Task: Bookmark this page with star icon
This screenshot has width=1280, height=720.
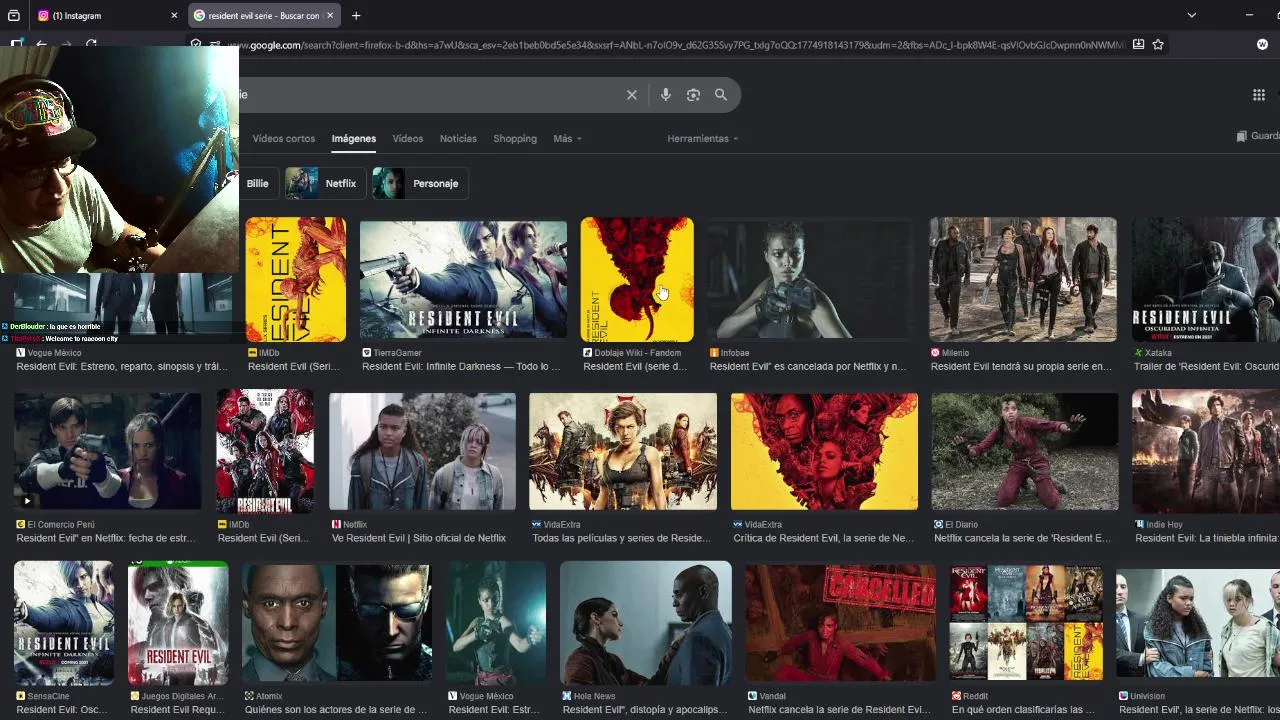Action: tap(1158, 44)
